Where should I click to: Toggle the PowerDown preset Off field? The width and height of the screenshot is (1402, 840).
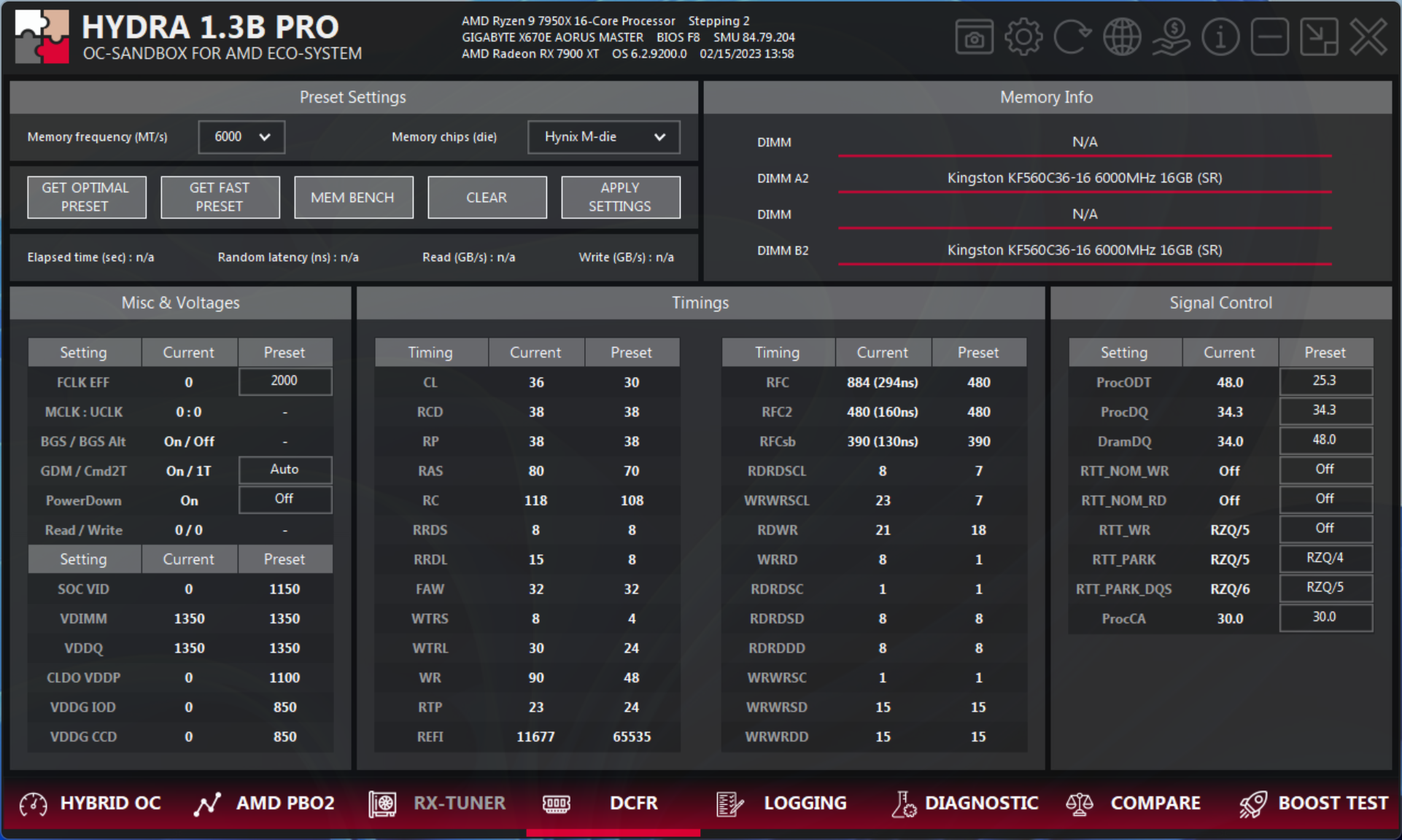284,499
